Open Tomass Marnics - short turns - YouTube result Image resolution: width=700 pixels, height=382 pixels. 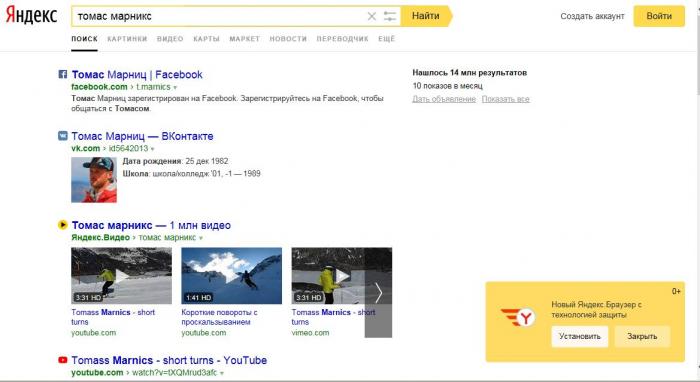(169, 360)
